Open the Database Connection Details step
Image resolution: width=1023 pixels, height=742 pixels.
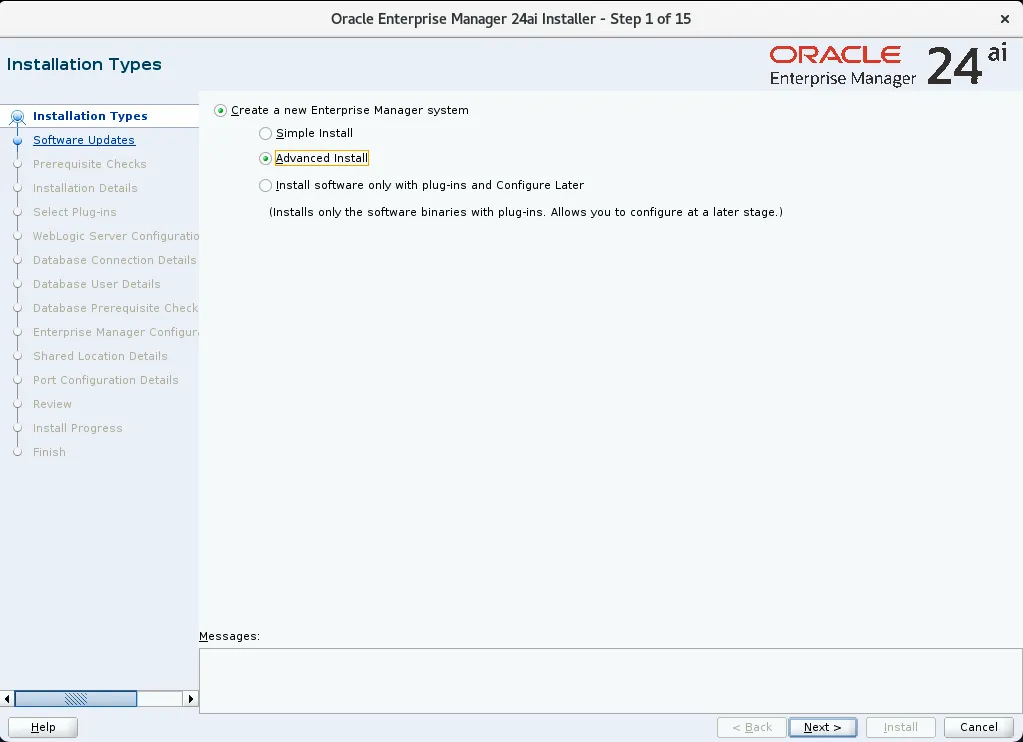114,260
